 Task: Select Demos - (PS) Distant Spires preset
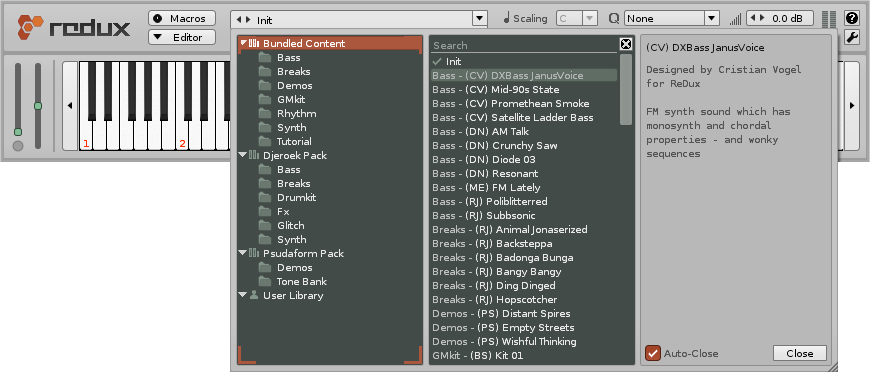click(x=524, y=314)
